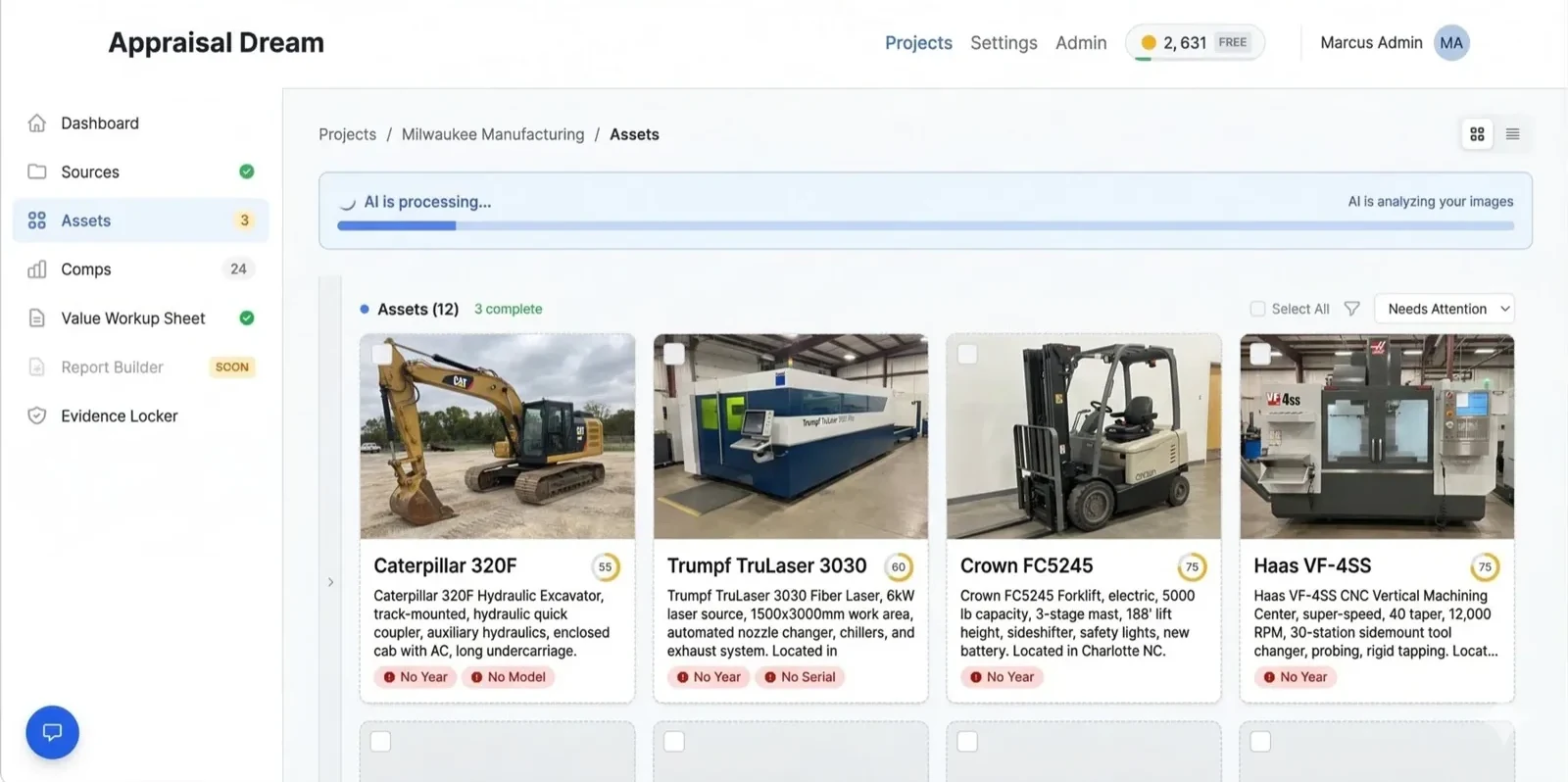1568x782 pixels.
Task: Click the Milwaukee Manufacturing breadcrumb link
Action: click(x=493, y=134)
